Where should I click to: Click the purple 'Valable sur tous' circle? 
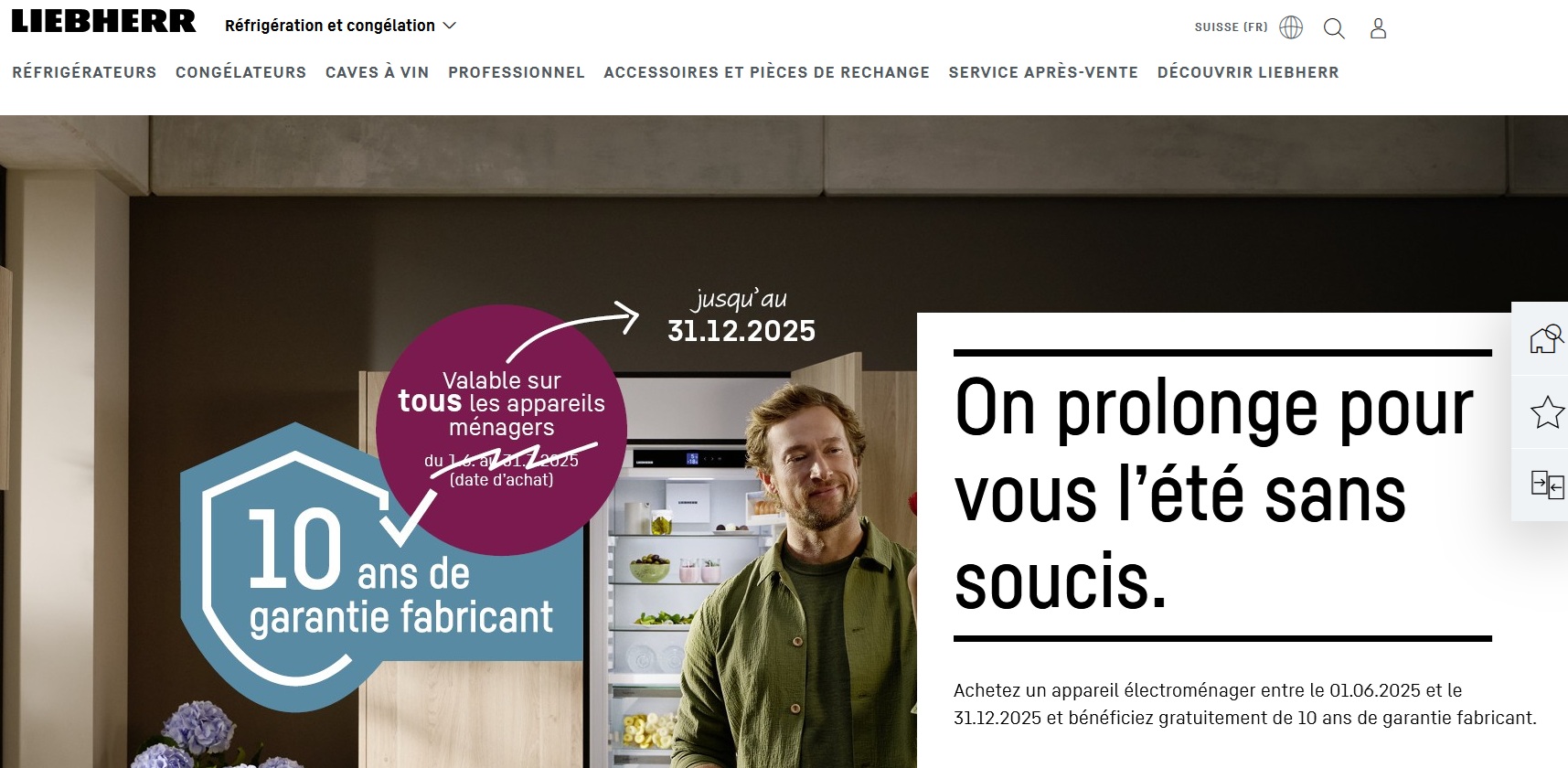tap(501, 430)
